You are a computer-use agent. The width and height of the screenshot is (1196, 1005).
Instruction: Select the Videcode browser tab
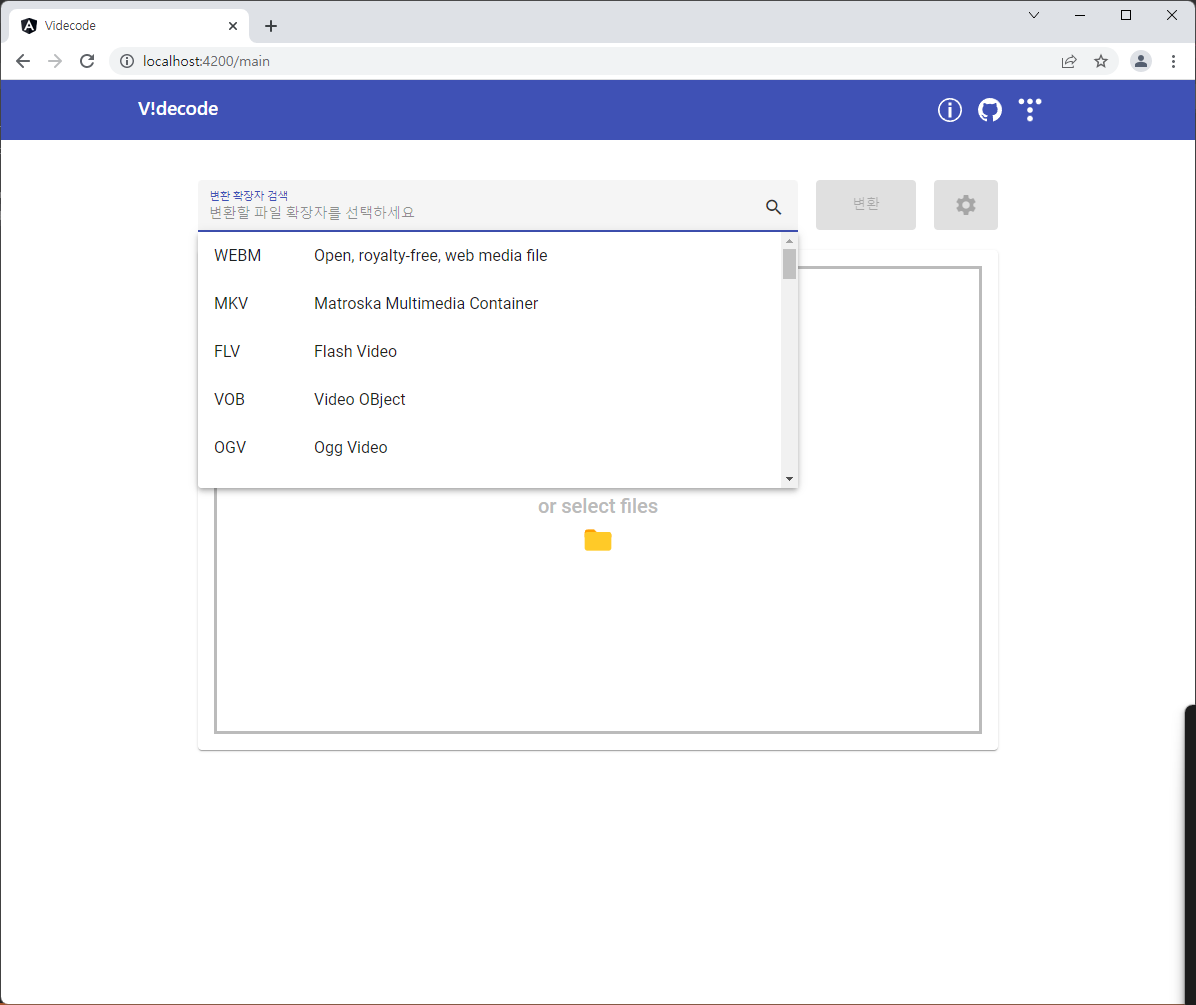click(130, 26)
